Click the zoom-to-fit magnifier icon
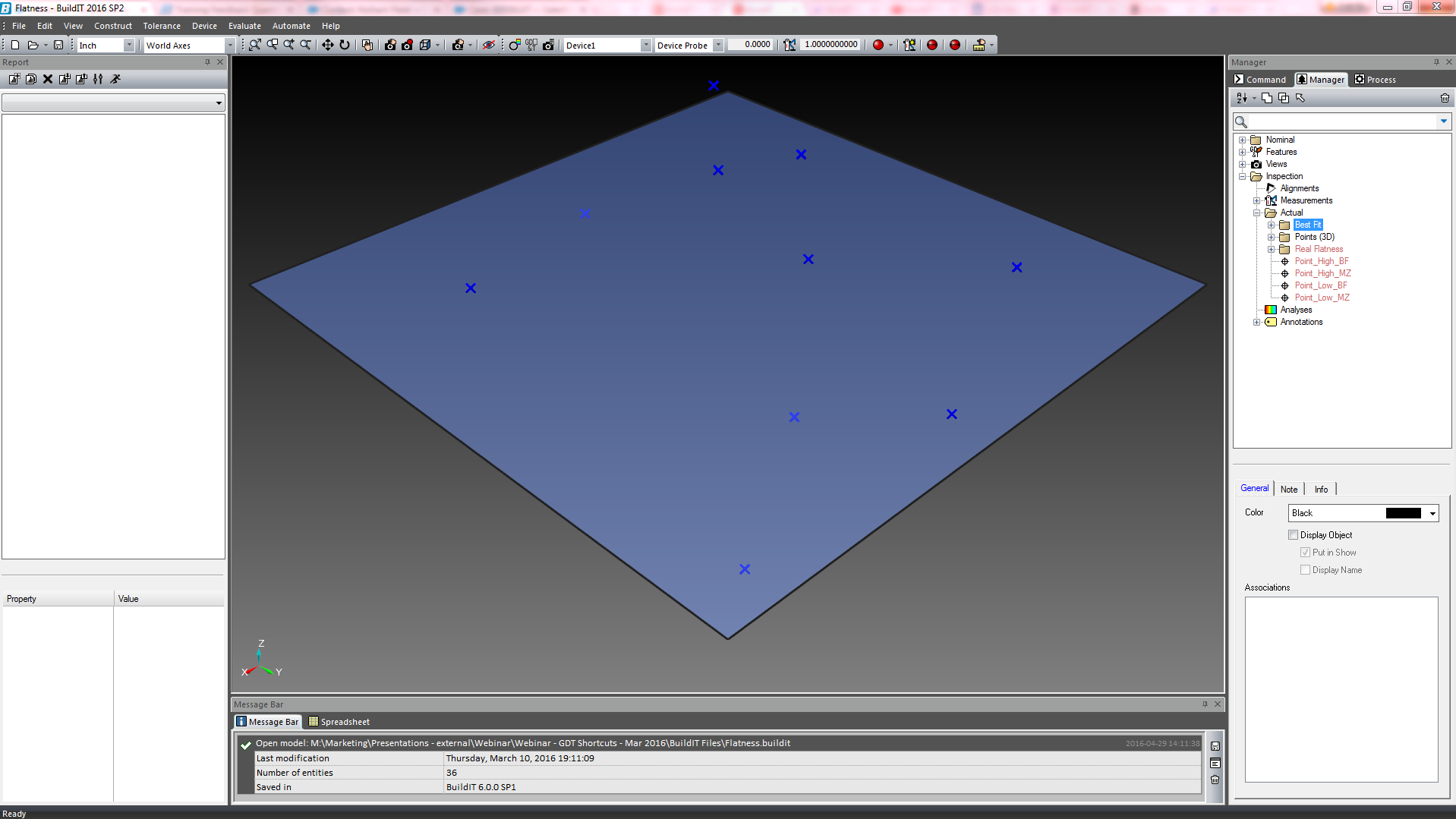Screen dimensions: 1456x819 coord(255,45)
